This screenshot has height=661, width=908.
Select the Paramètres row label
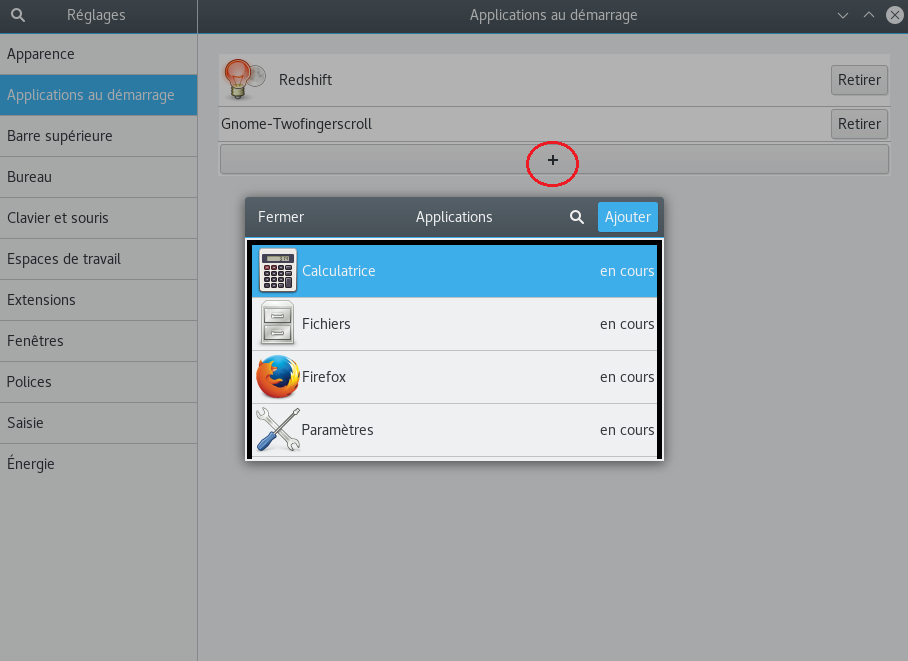[x=337, y=430]
